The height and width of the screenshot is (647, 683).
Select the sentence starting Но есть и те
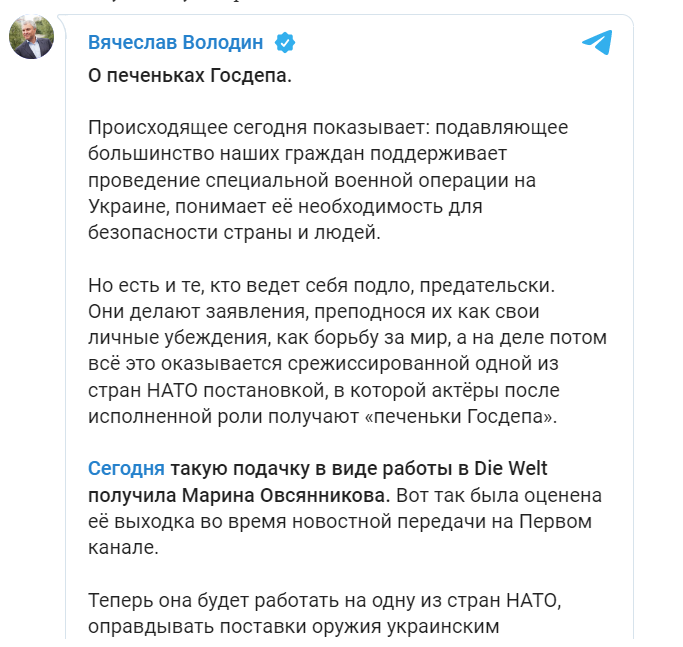tap(321, 285)
